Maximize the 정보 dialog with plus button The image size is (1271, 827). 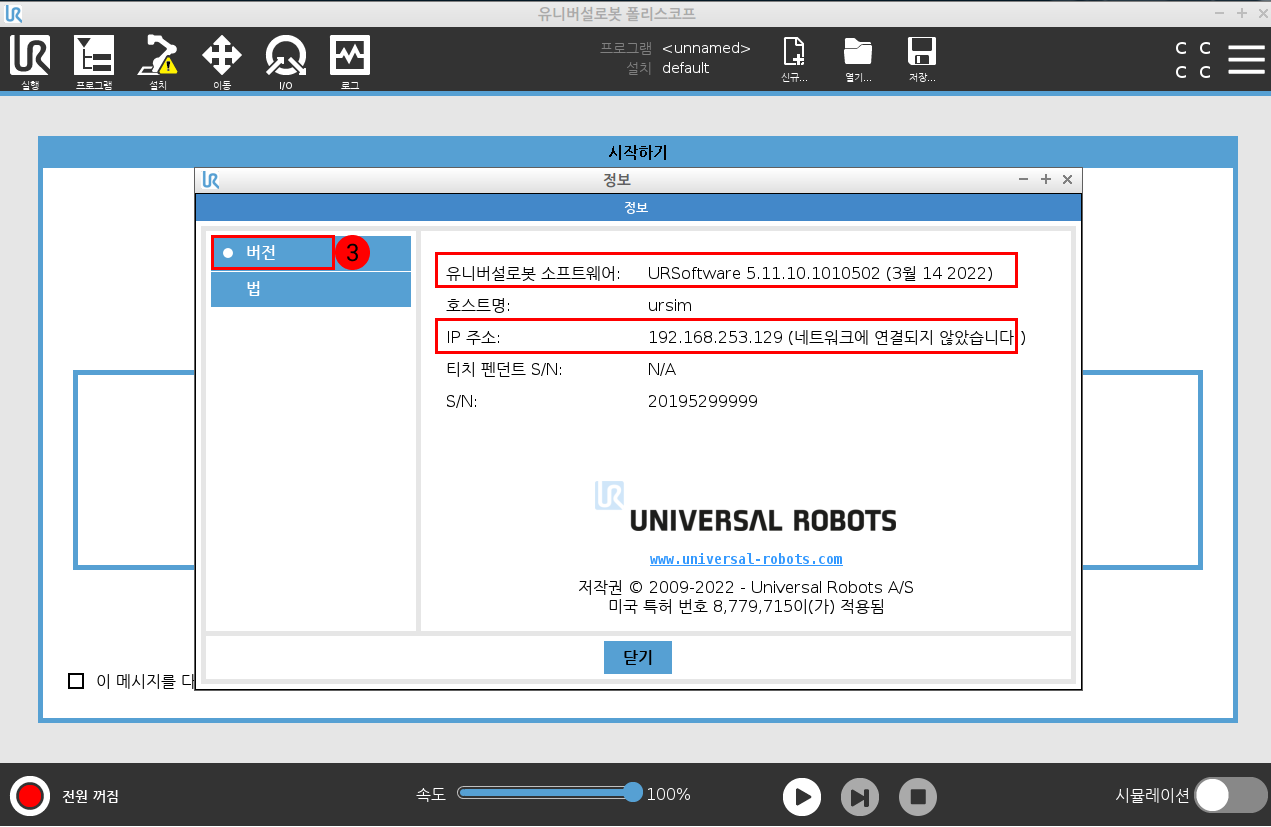1046,179
